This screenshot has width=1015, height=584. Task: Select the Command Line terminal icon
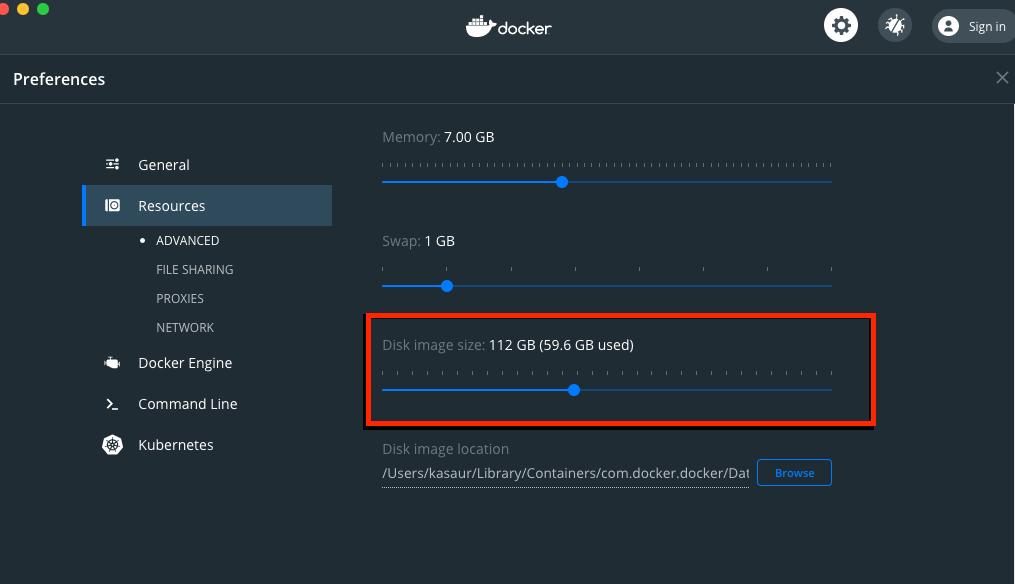pos(112,403)
